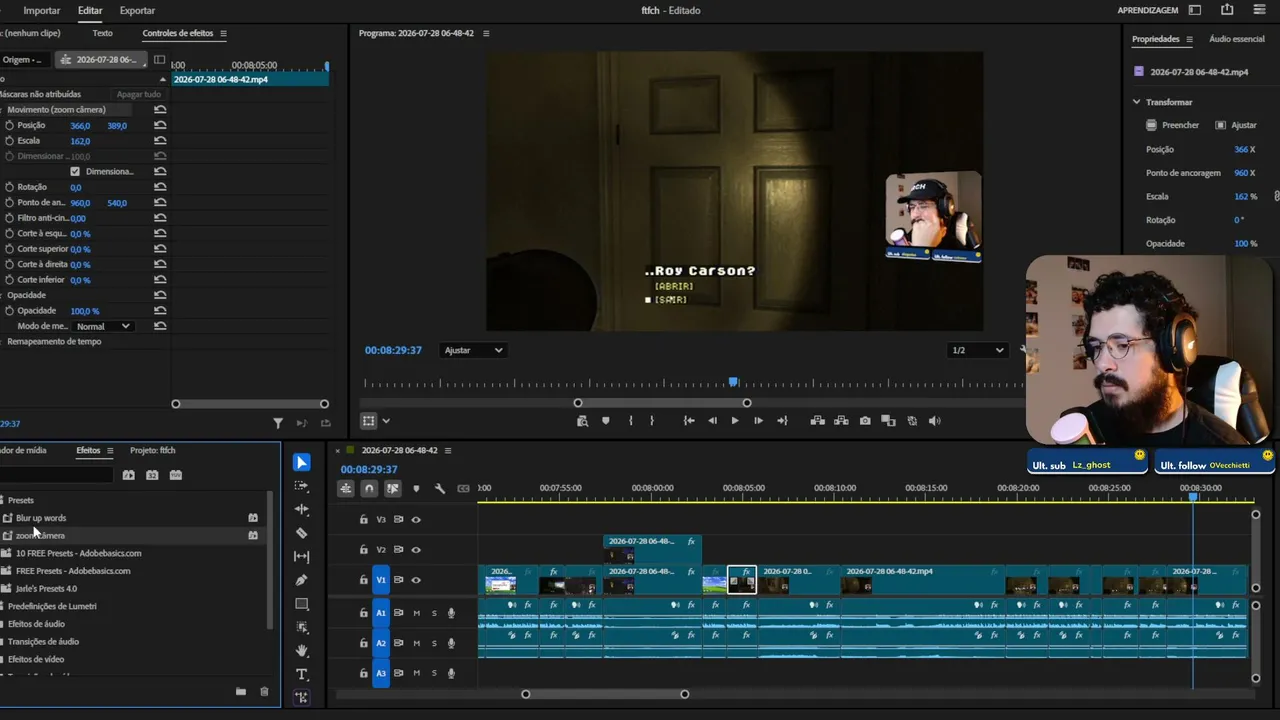
Task: Select the Rectangle tool
Action: pyautogui.click(x=302, y=604)
